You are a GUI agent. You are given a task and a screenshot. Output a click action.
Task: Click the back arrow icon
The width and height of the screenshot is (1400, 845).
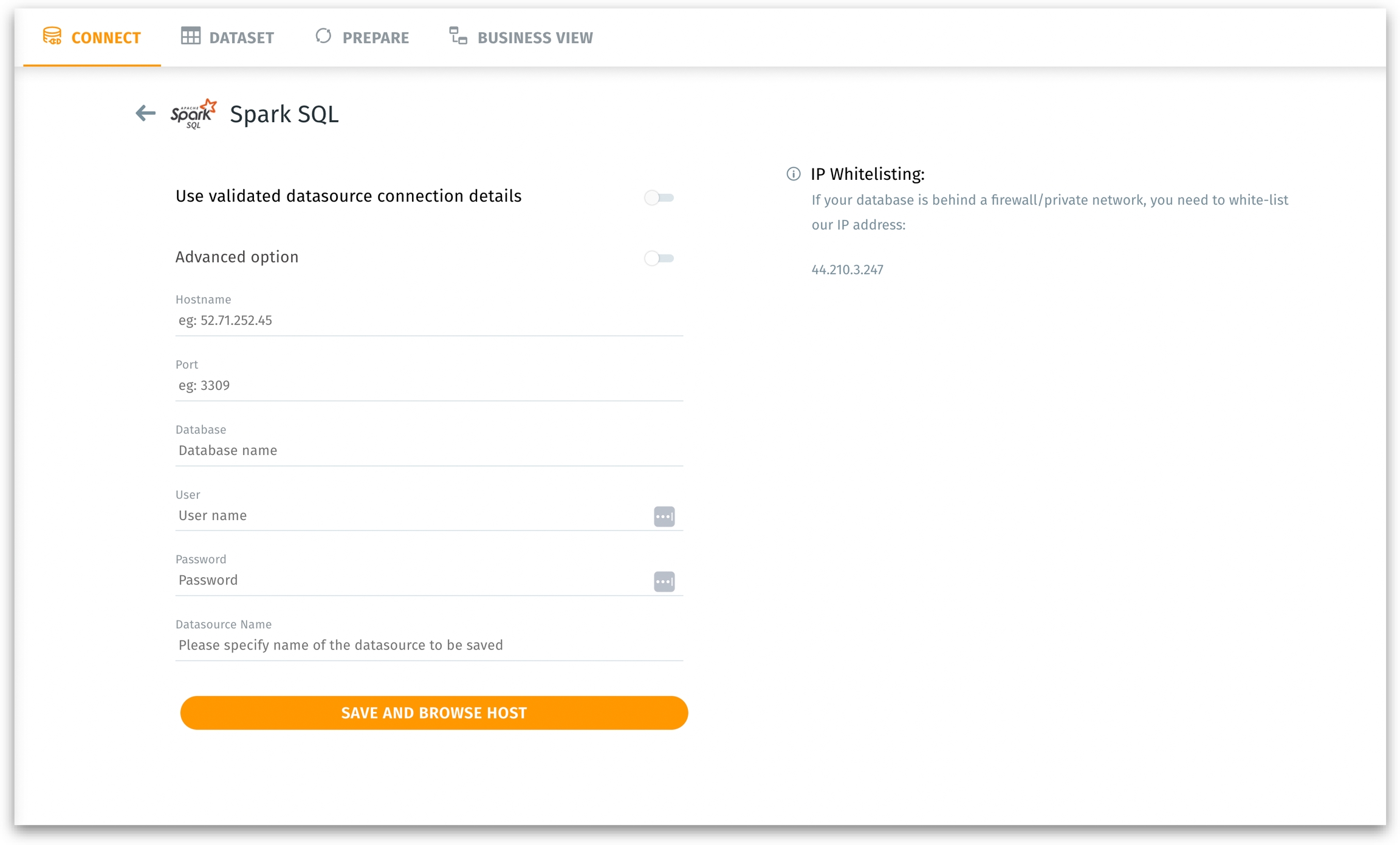pos(145,113)
